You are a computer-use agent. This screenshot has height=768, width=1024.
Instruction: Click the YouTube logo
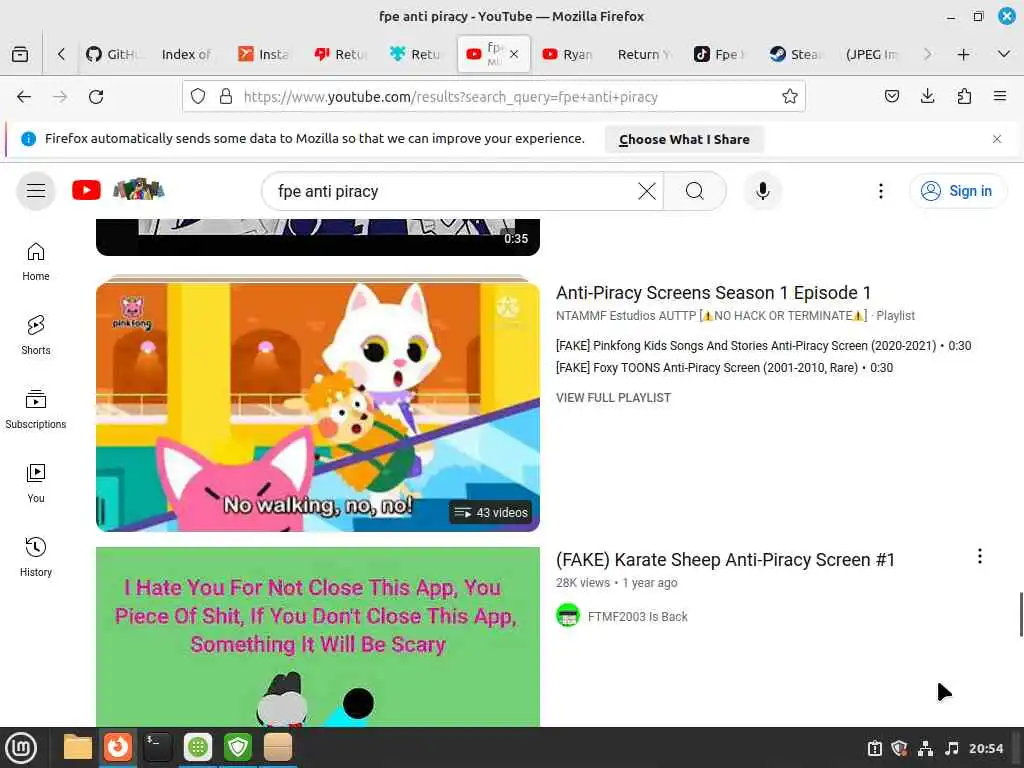point(86,191)
